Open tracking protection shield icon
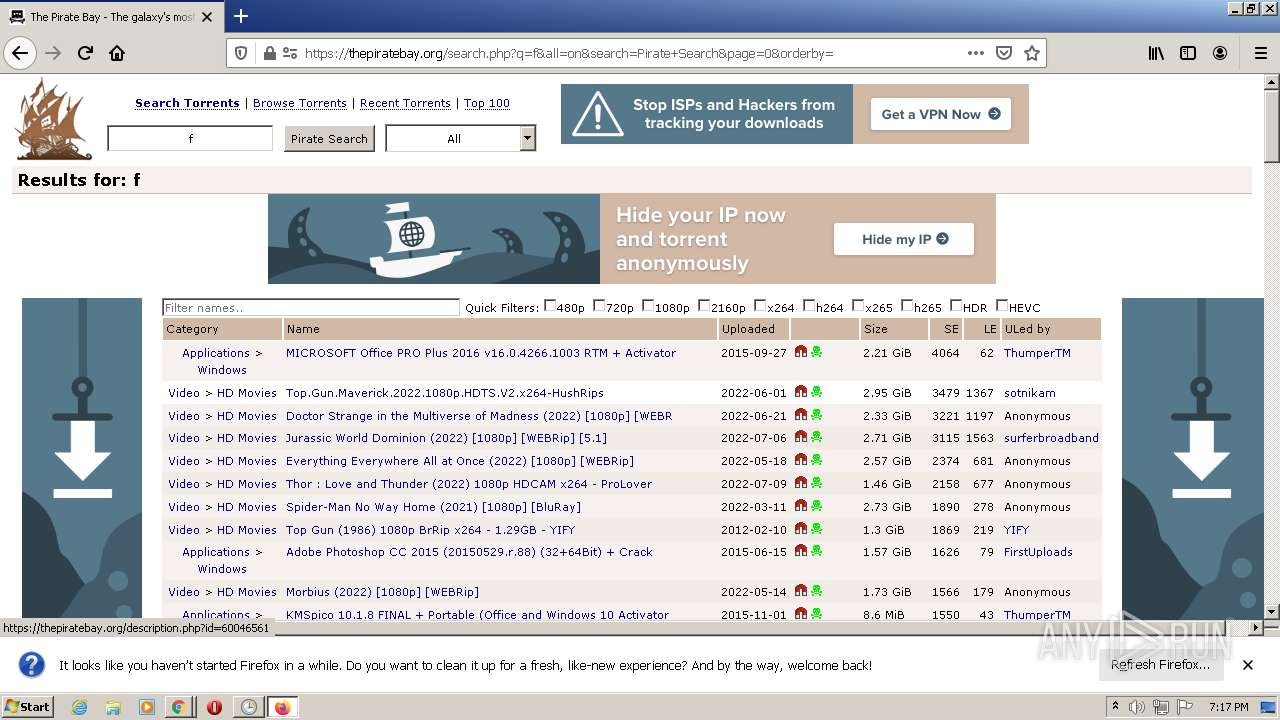 (x=241, y=53)
